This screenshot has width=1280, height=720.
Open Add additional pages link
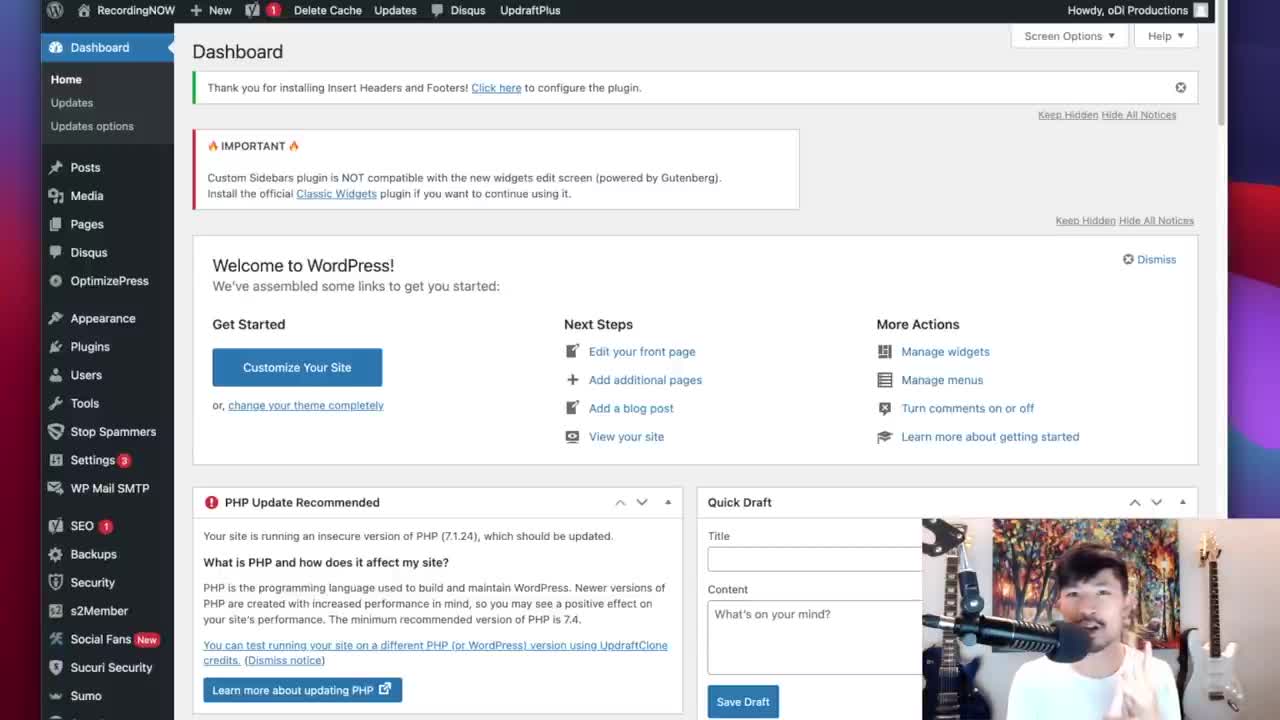click(645, 380)
